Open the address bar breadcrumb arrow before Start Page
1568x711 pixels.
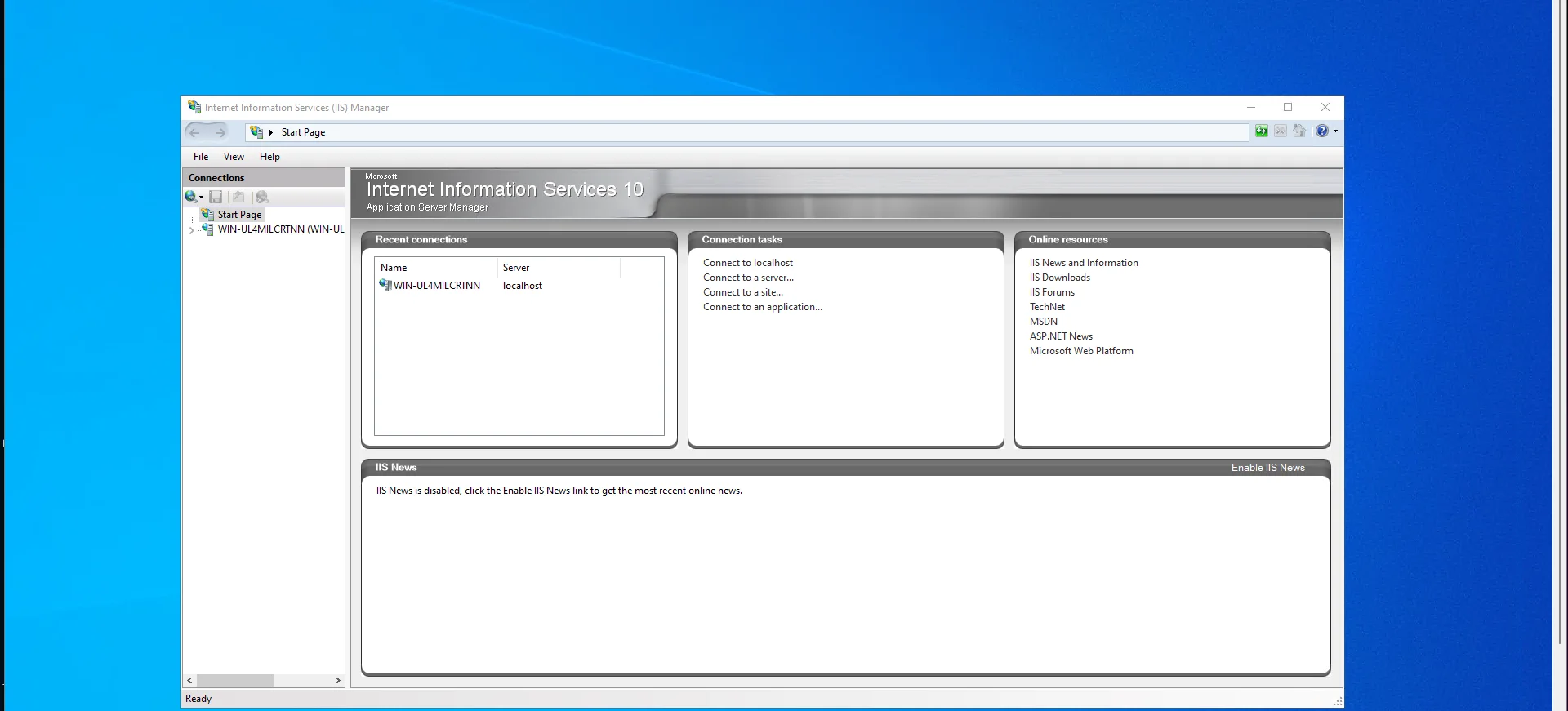click(271, 132)
